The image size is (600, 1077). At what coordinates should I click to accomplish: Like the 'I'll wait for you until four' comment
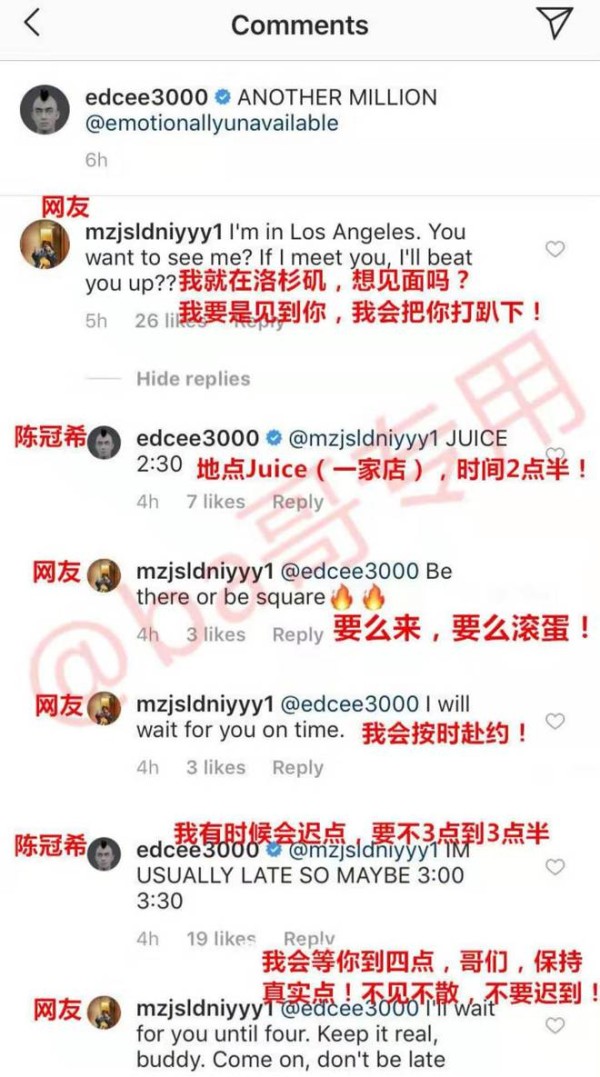(555, 1025)
